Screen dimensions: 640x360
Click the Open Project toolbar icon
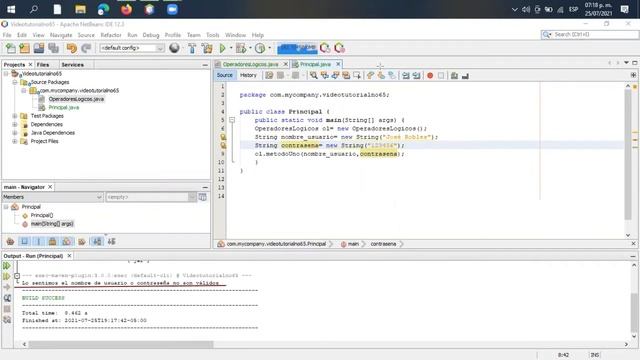[39, 48]
